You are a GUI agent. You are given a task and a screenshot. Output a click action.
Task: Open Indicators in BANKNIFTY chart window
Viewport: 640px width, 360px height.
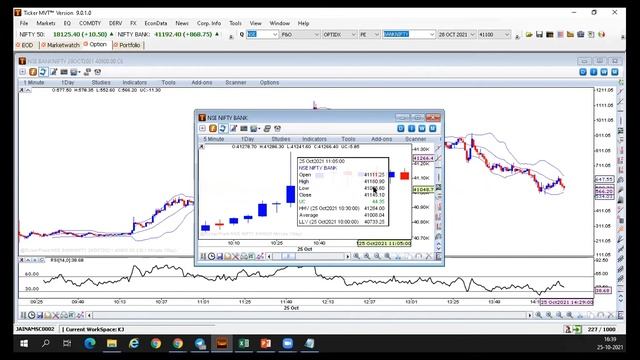pyautogui.click(x=134, y=82)
